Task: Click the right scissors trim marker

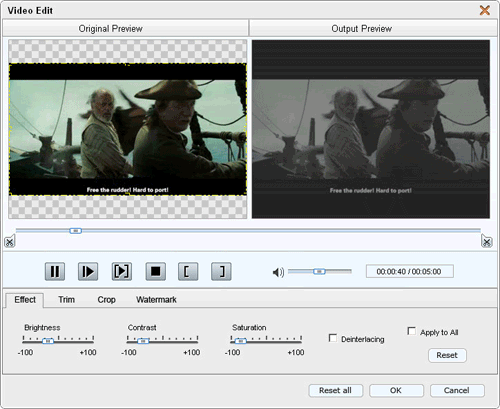Action: [x=487, y=241]
